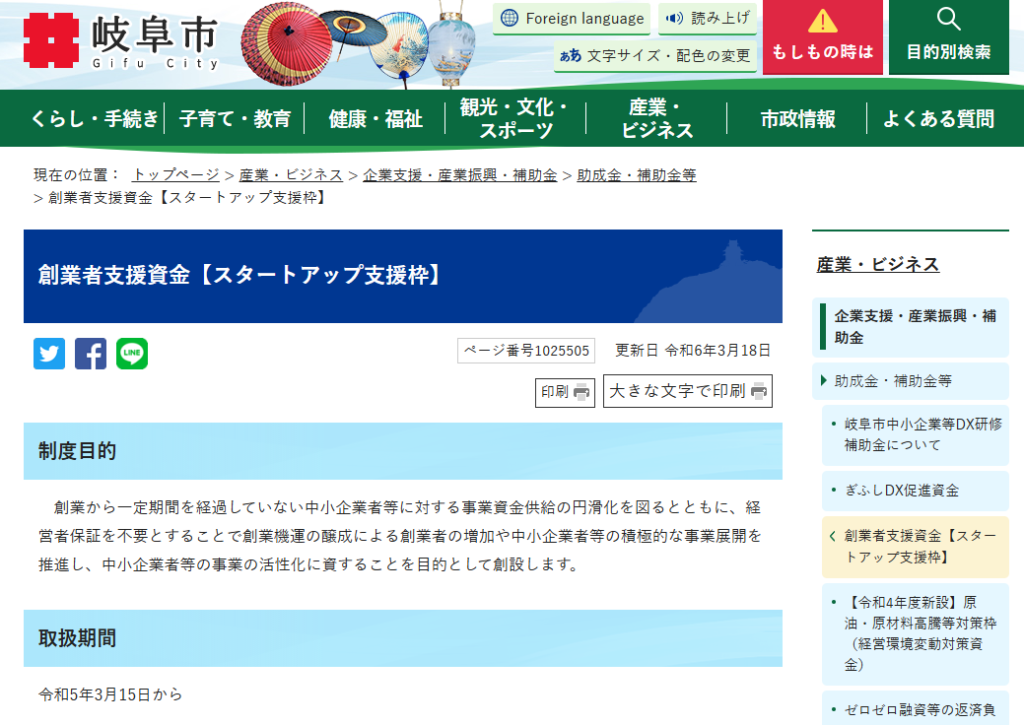This screenshot has width=1024, height=725.
Task: Expand 助成金・補助金等 in sidebar
Action: click(x=893, y=380)
